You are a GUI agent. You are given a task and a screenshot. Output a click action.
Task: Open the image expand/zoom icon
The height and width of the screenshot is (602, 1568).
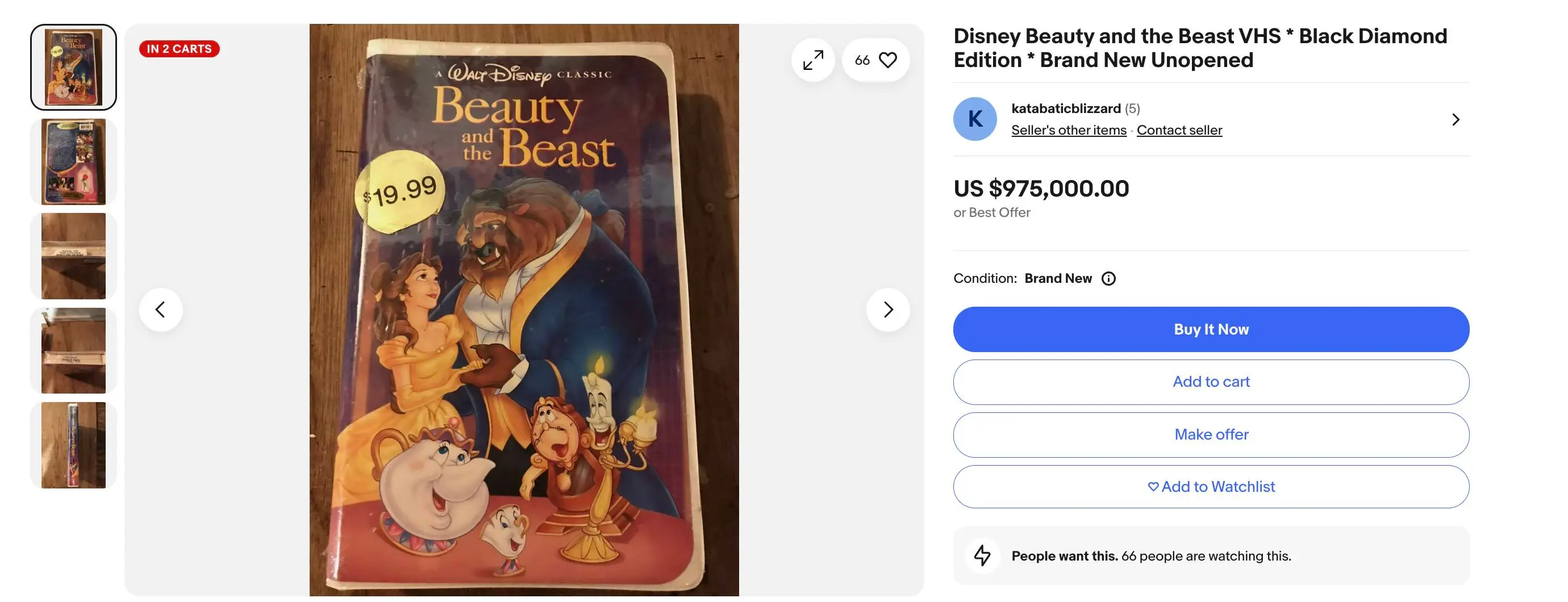[813, 59]
